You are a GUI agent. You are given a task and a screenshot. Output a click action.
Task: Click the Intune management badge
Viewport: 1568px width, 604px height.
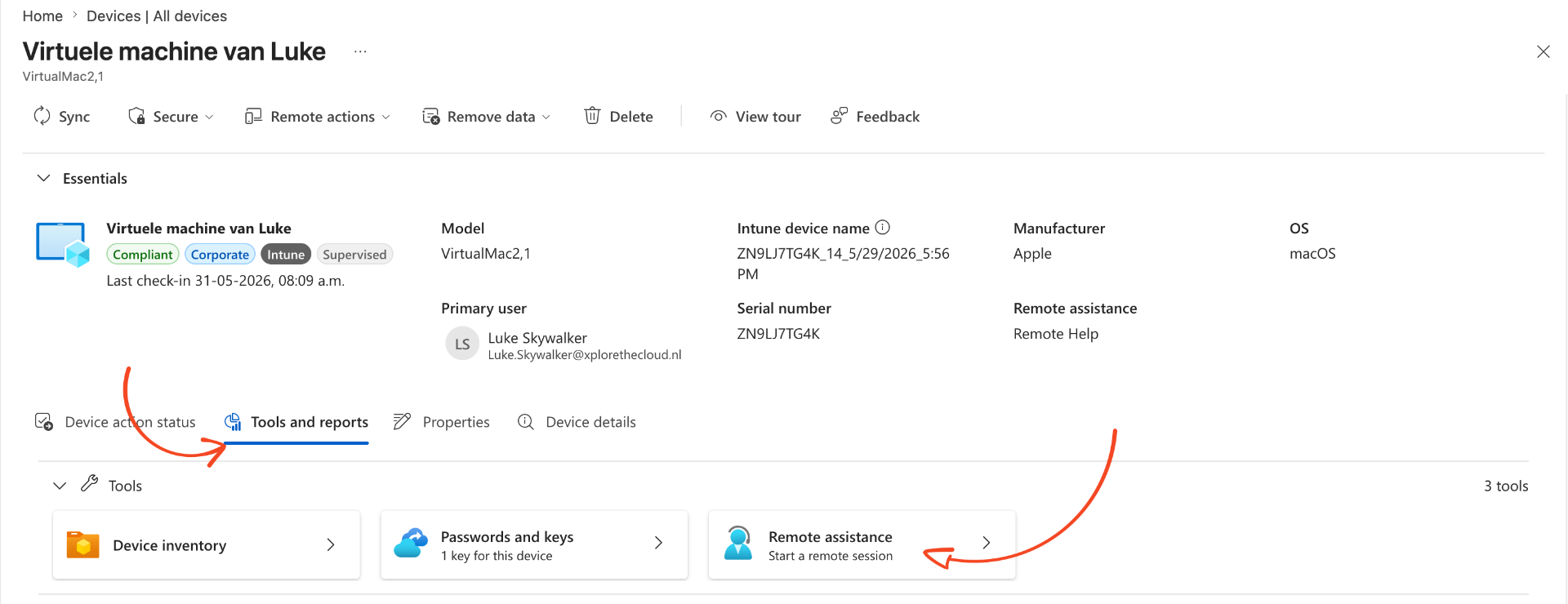click(x=286, y=254)
